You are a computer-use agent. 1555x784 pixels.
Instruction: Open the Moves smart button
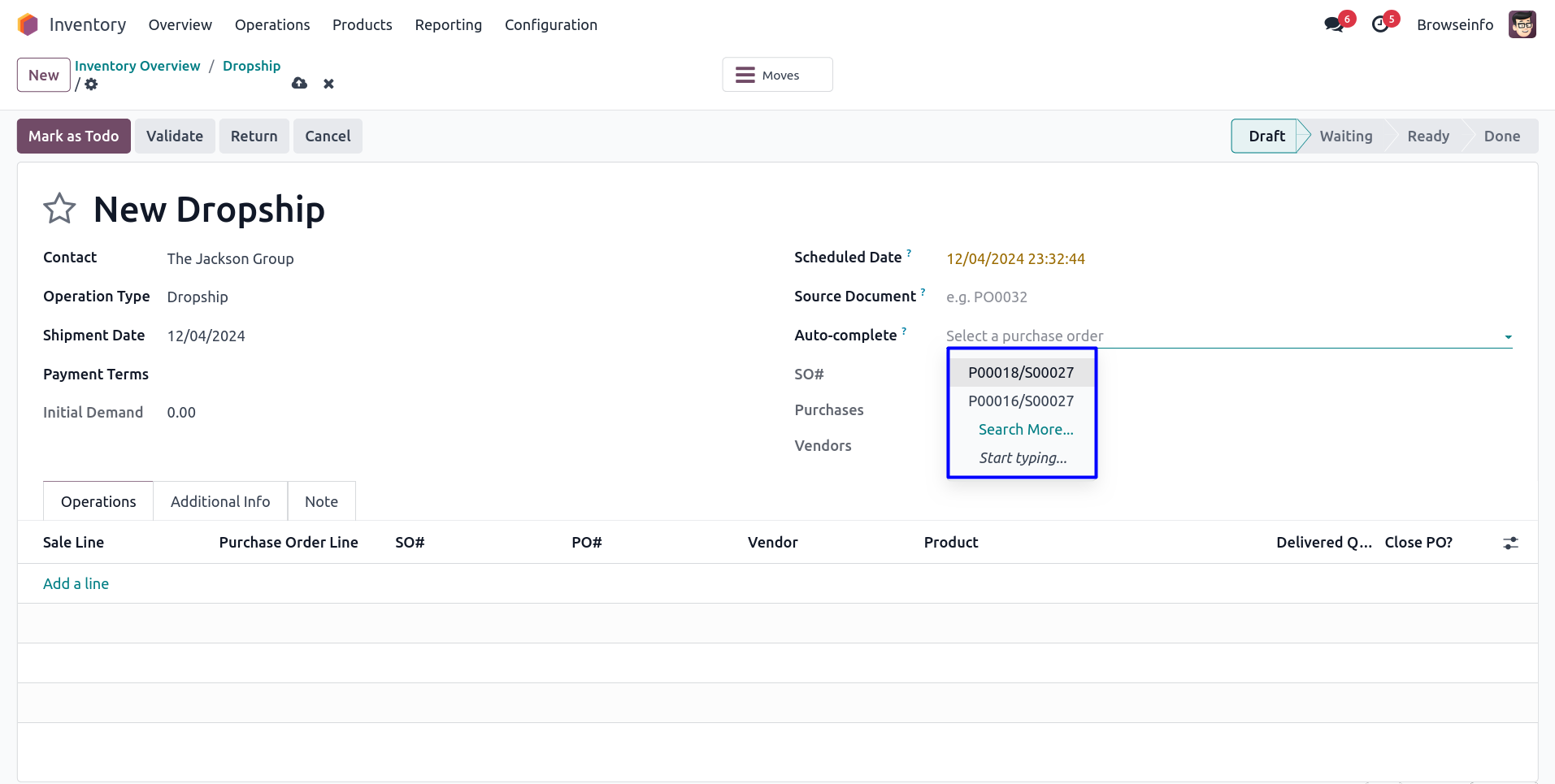(776, 75)
